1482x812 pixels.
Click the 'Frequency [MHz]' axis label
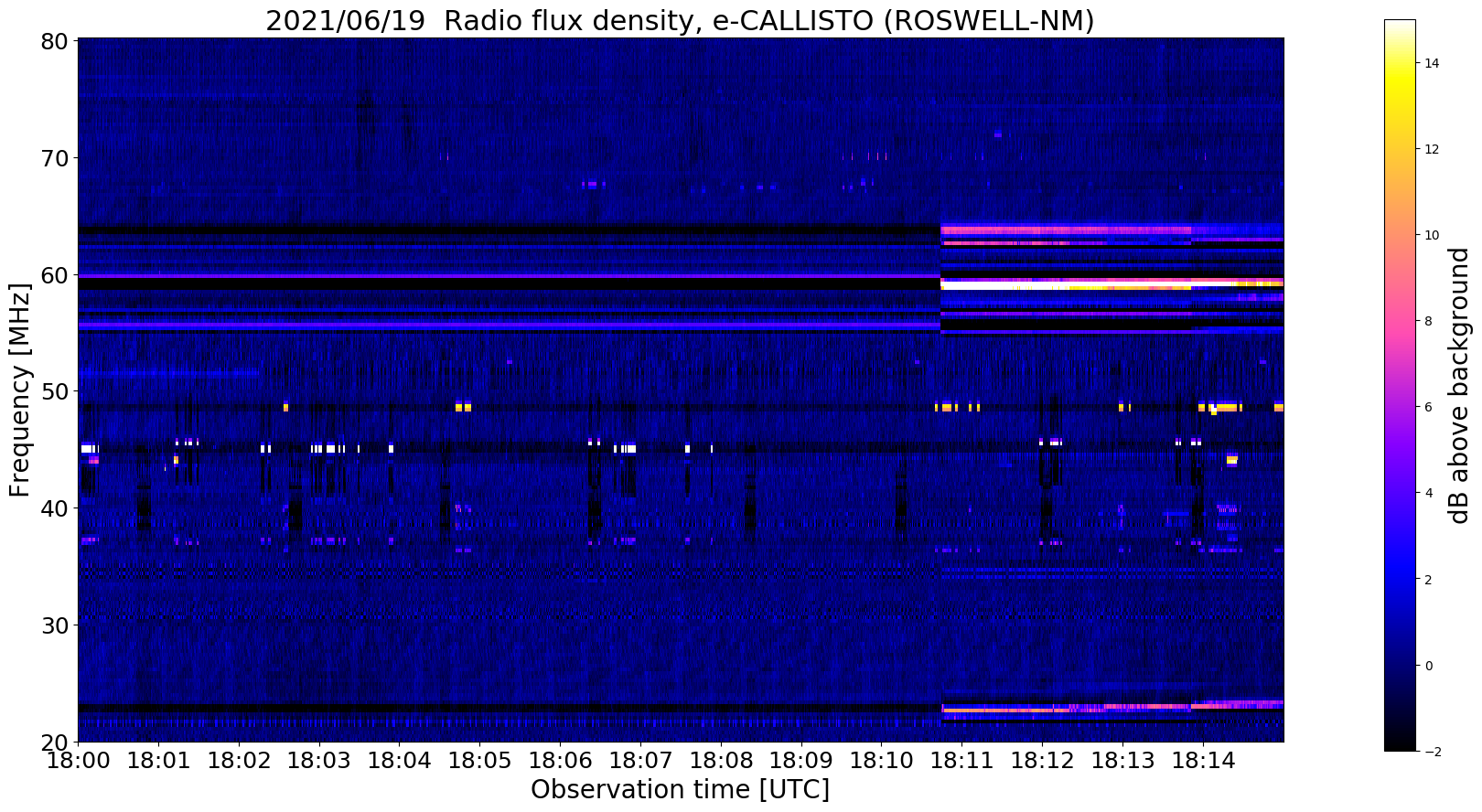click(x=20, y=390)
